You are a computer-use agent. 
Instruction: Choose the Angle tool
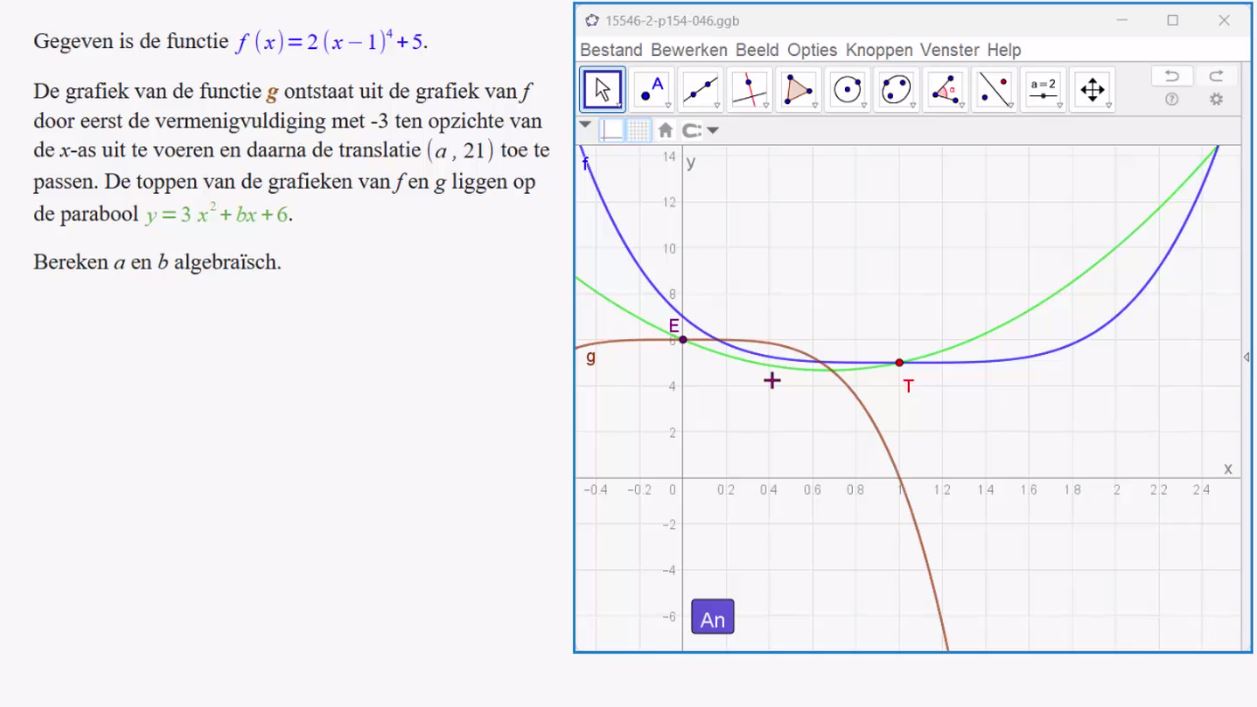(945, 90)
